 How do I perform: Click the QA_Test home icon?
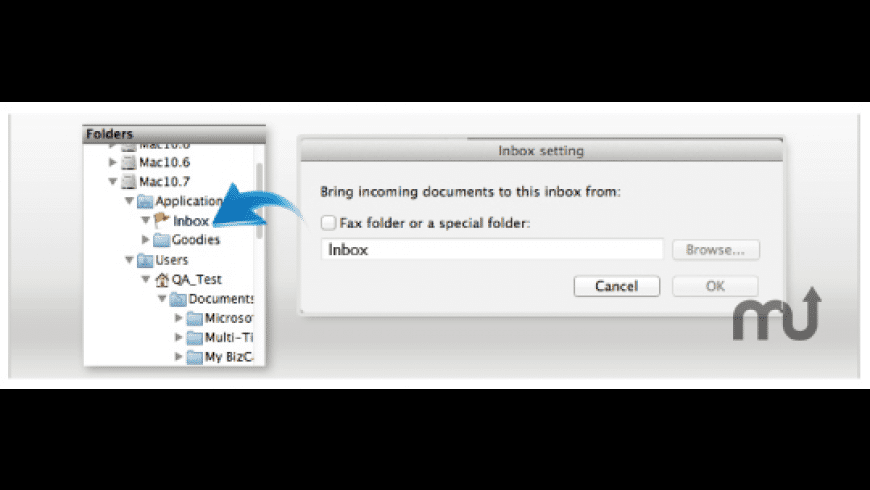point(161,280)
